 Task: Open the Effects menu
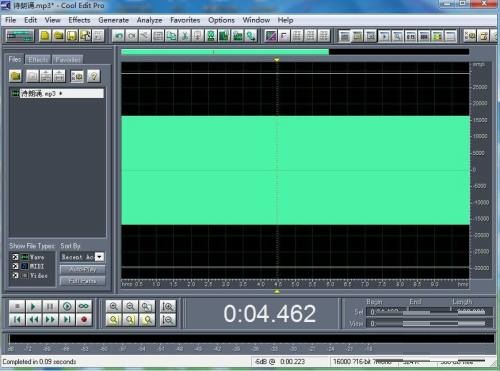pos(79,20)
